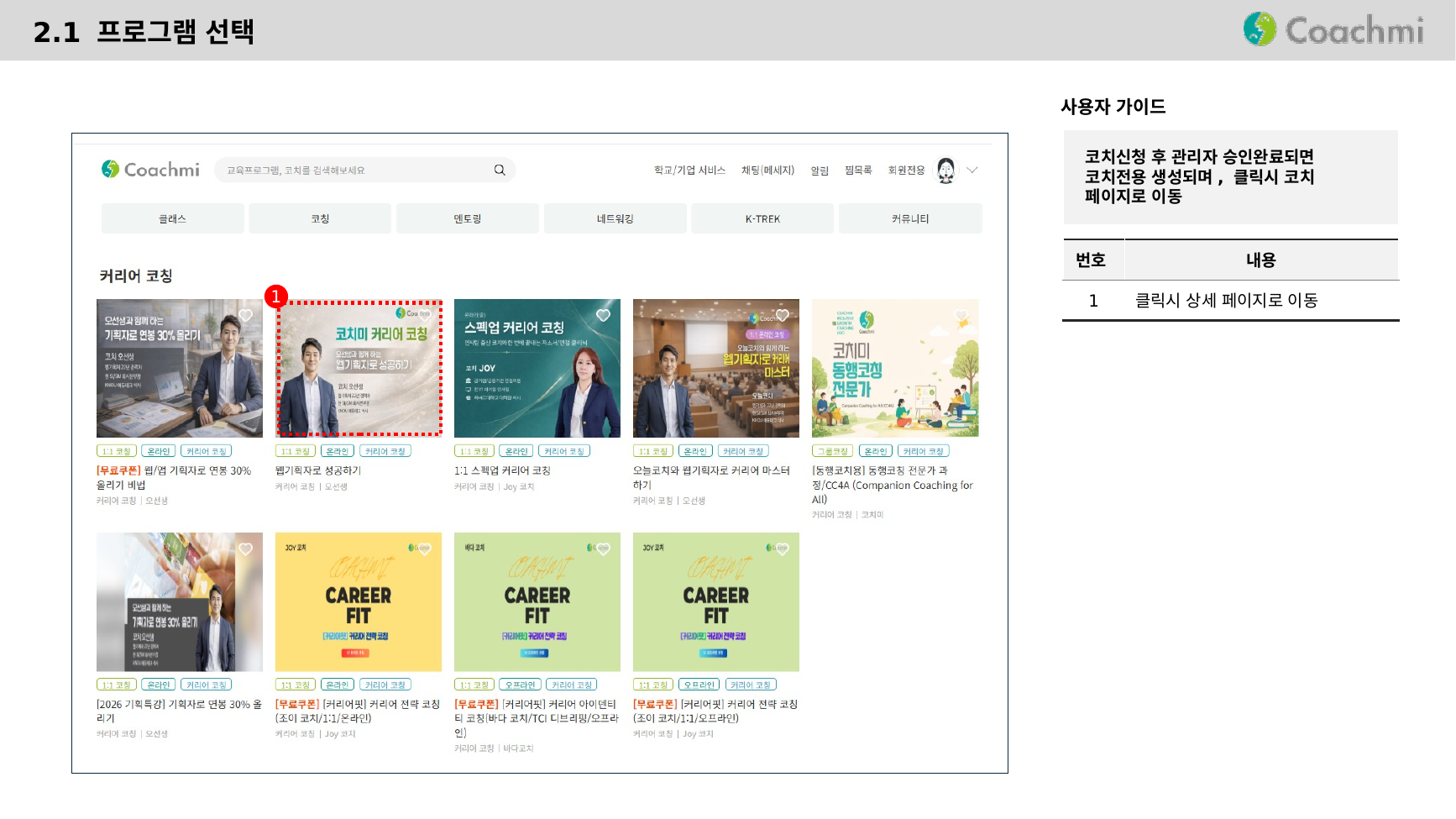Open the 웹기획자로 커리어 마스터 lecture-hall thumbnail
Image resolution: width=1456 pixels, height=819 pixels.
click(x=716, y=368)
